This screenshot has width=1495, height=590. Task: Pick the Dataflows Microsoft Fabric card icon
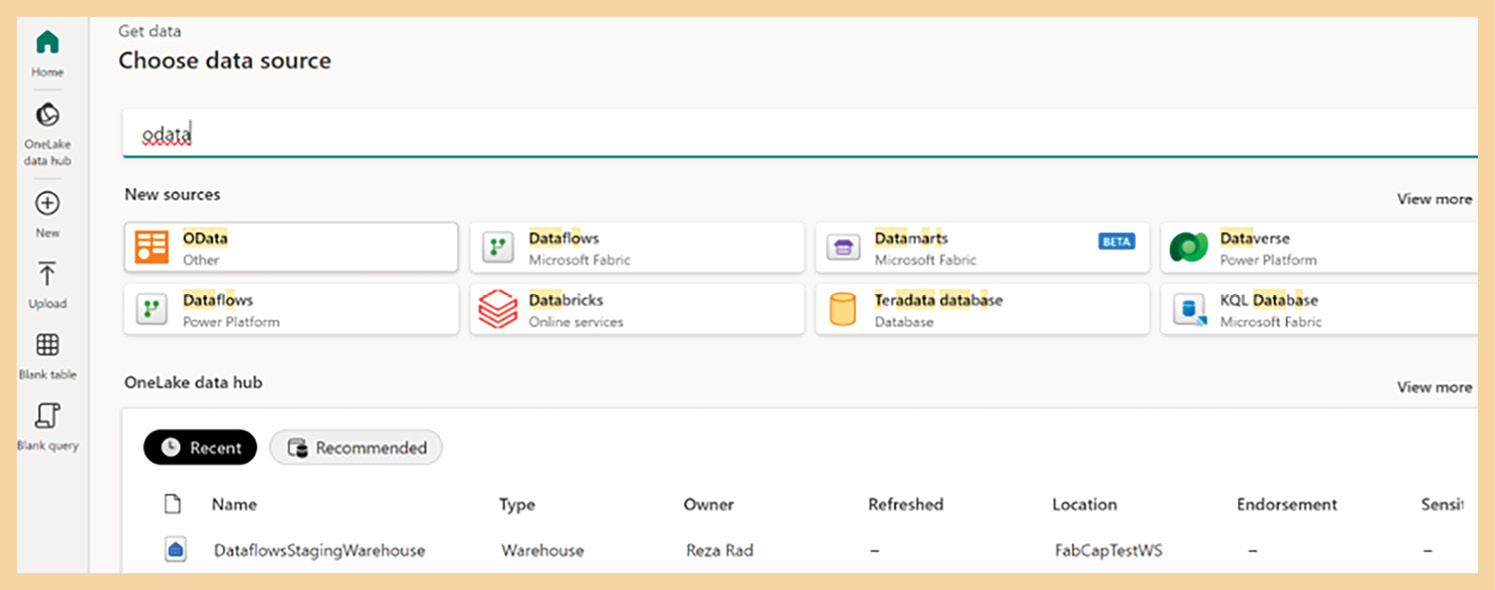click(x=498, y=248)
